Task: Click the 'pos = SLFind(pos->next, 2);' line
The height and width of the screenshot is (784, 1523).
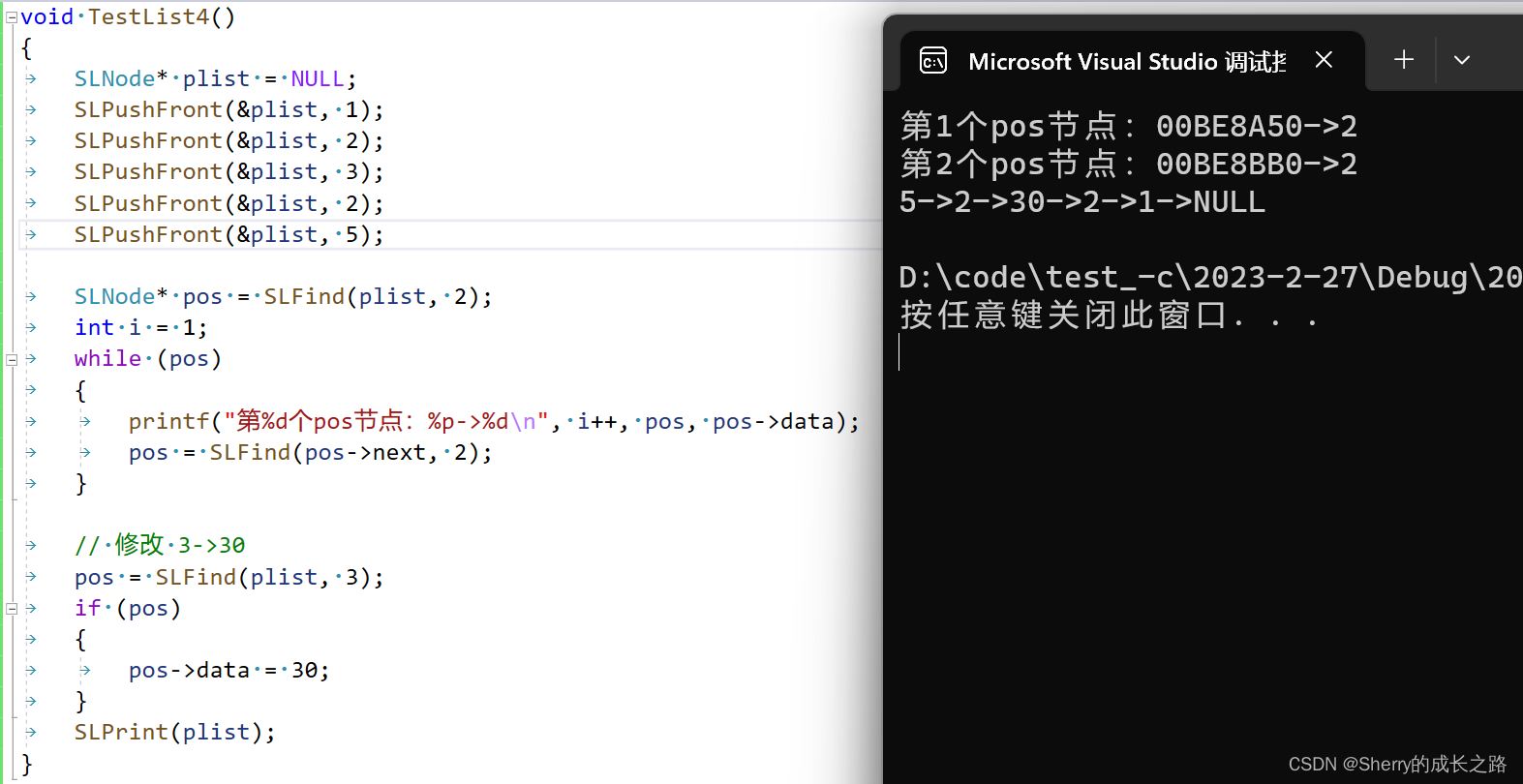Action: [x=310, y=453]
